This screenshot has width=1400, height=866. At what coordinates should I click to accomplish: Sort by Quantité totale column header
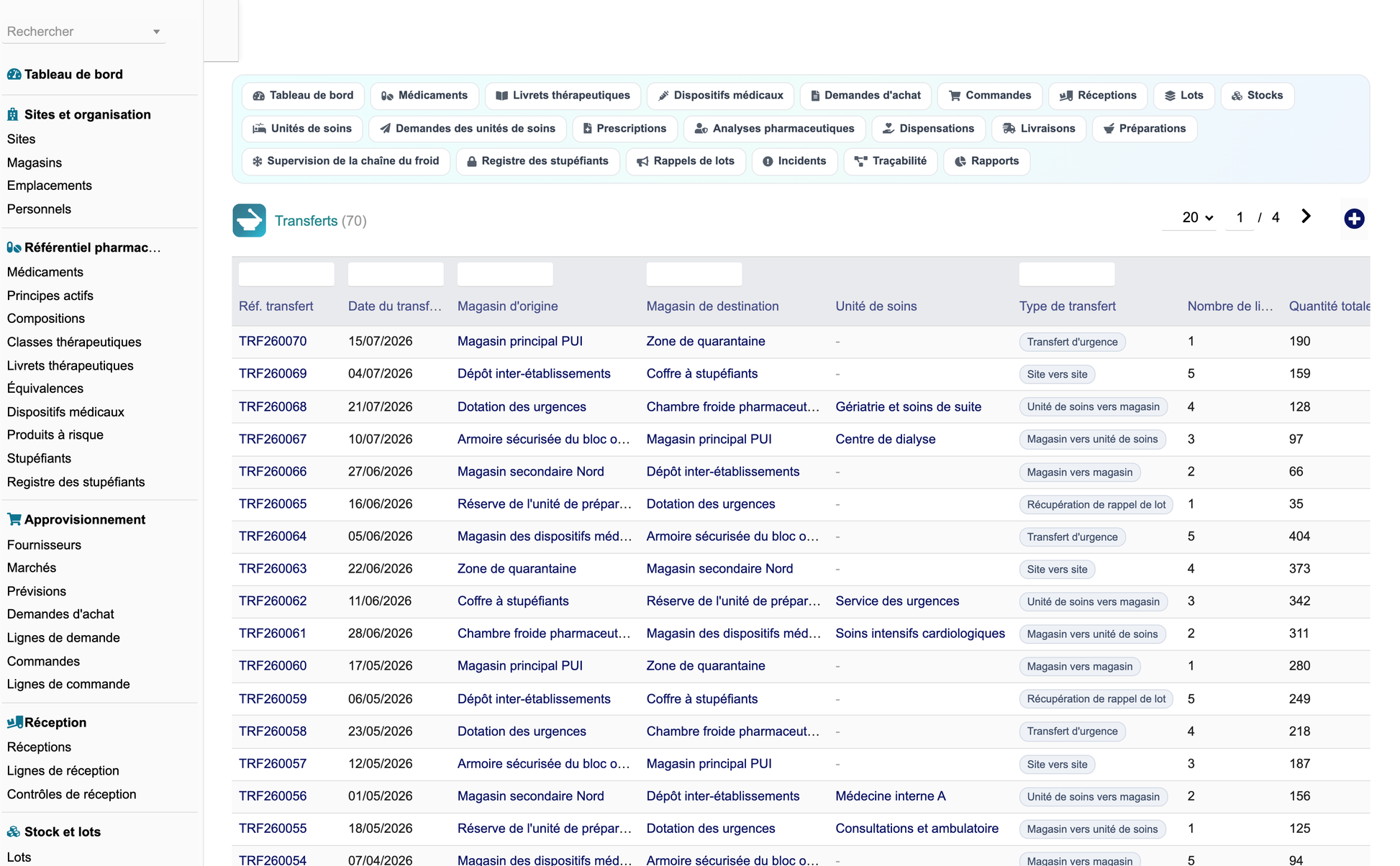[1329, 306]
